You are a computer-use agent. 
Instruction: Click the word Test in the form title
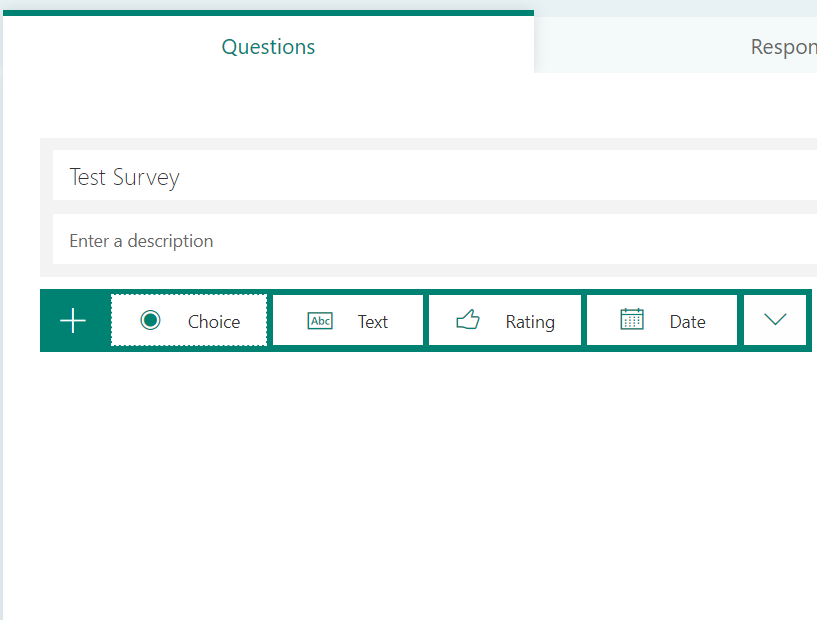tap(87, 178)
